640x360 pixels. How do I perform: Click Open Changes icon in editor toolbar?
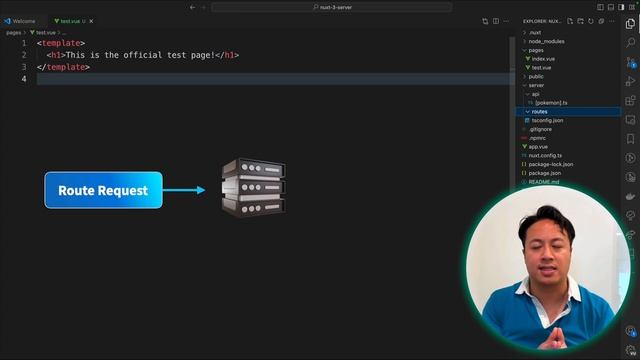[485, 21]
